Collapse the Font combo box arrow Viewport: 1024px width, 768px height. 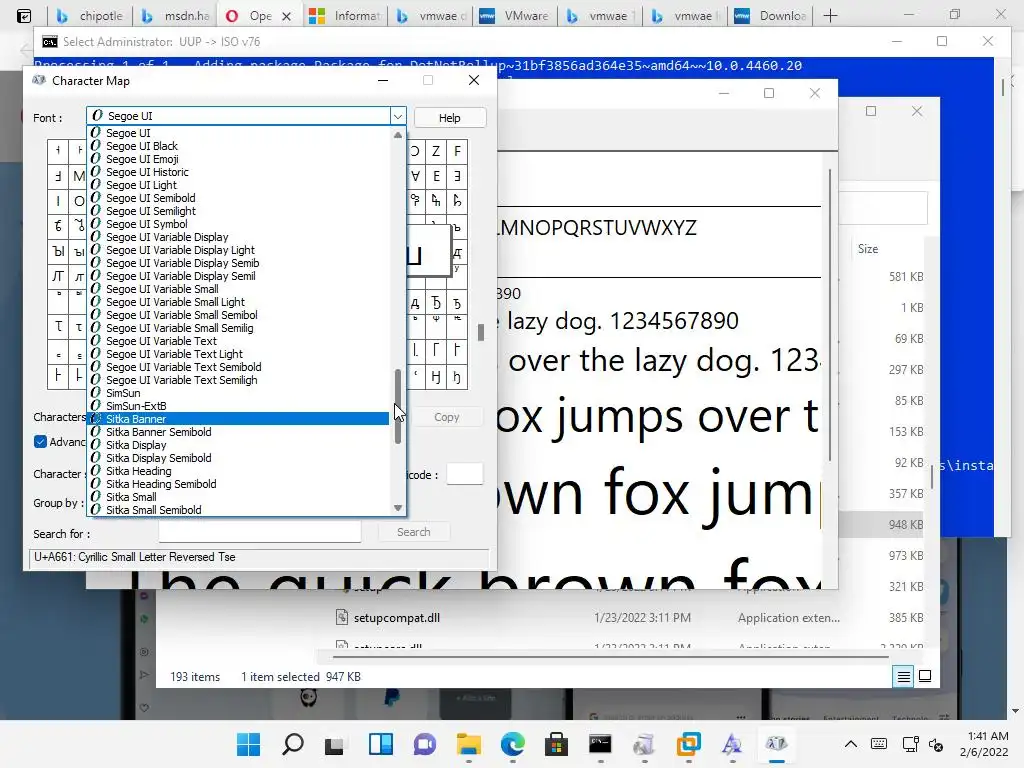pyautogui.click(x=398, y=116)
